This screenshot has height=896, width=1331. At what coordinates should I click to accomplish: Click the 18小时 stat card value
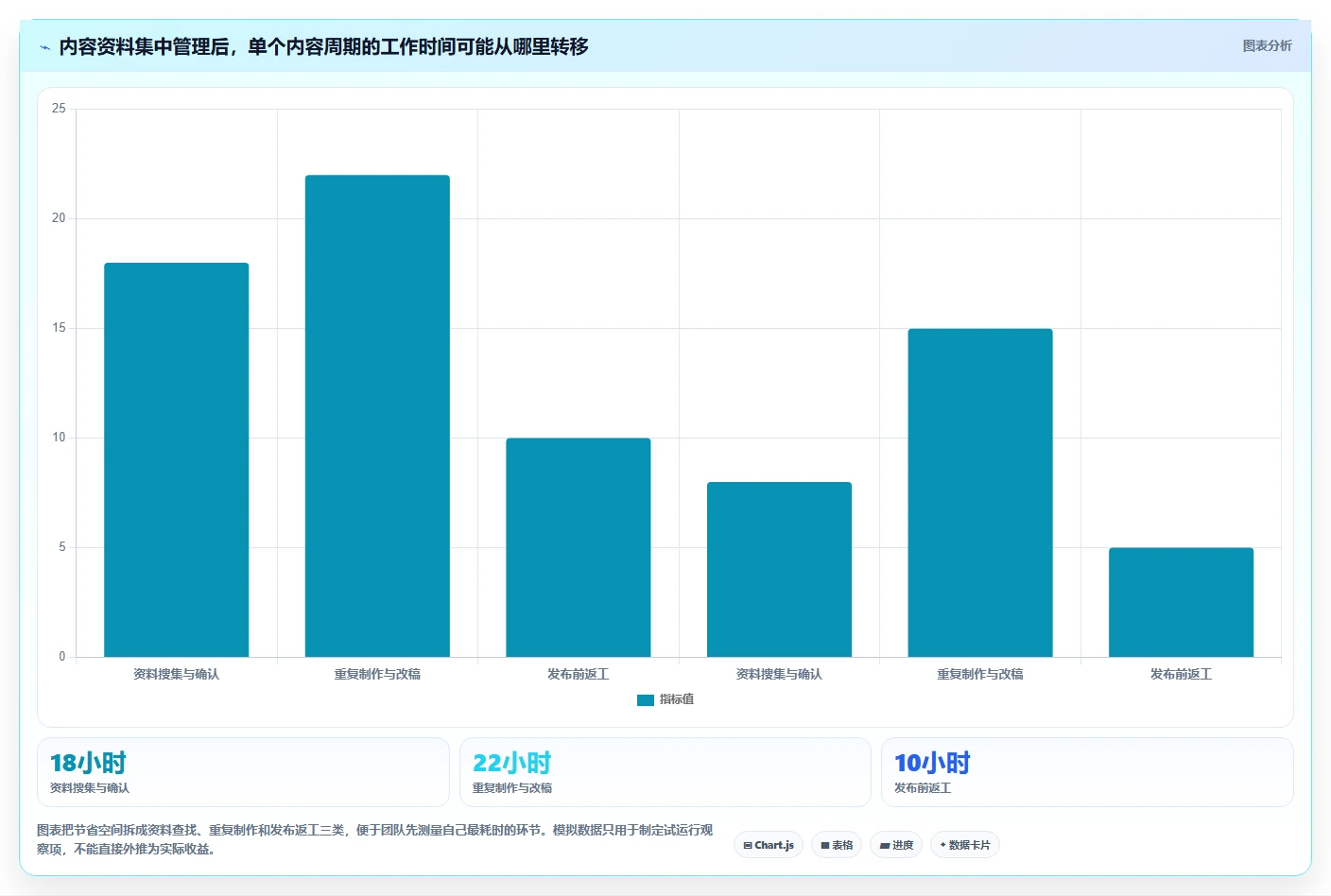88,763
